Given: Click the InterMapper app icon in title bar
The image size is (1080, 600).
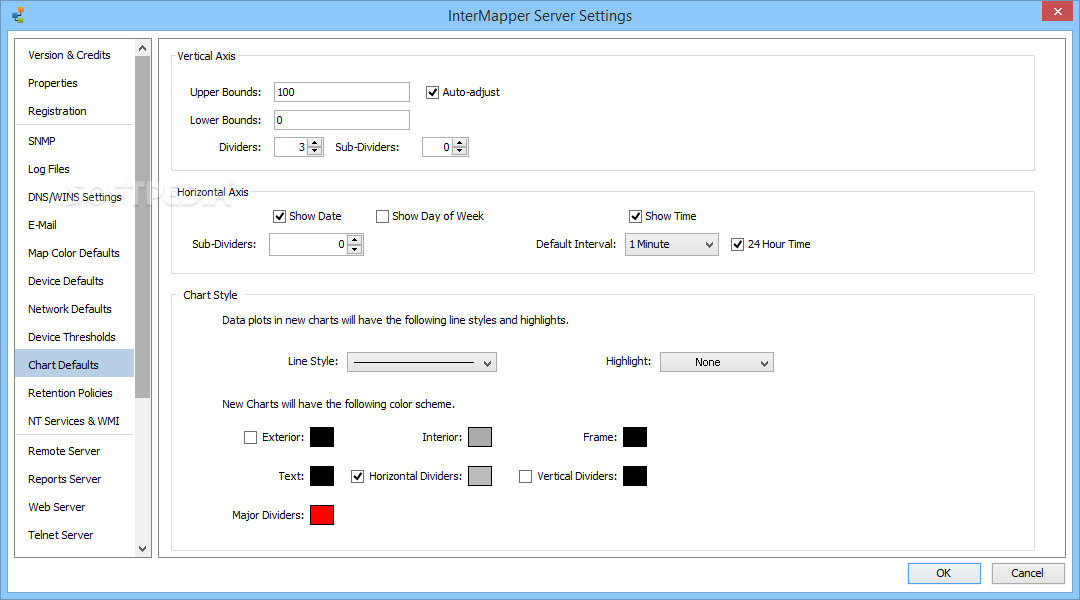Looking at the screenshot, I should click(x=18, y=14).
